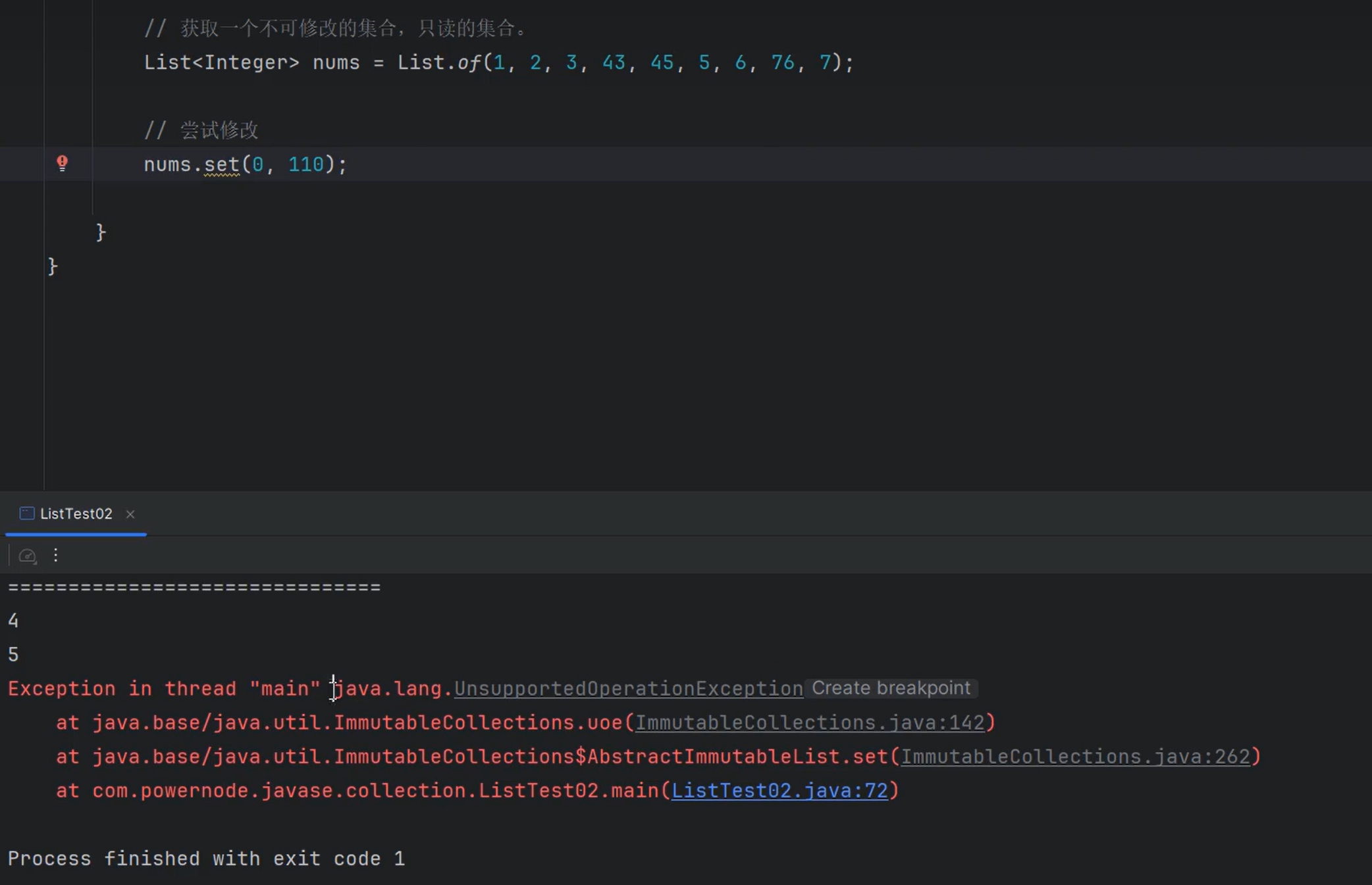Click the value 110 in the set call
This screenshot has width=1372, height=885.
coord(305,164)
